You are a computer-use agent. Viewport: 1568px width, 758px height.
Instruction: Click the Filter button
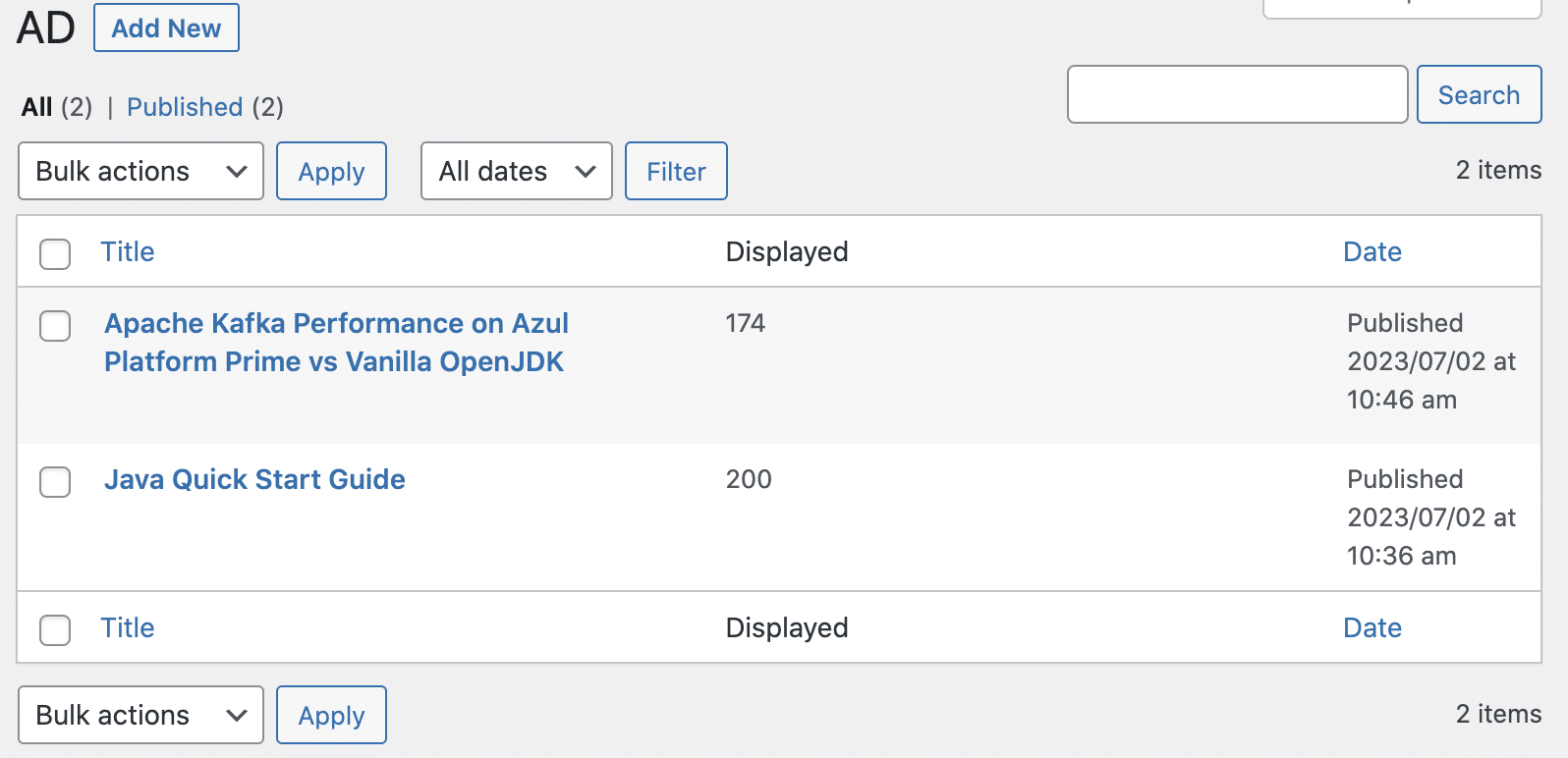click(x=676, y=172)
